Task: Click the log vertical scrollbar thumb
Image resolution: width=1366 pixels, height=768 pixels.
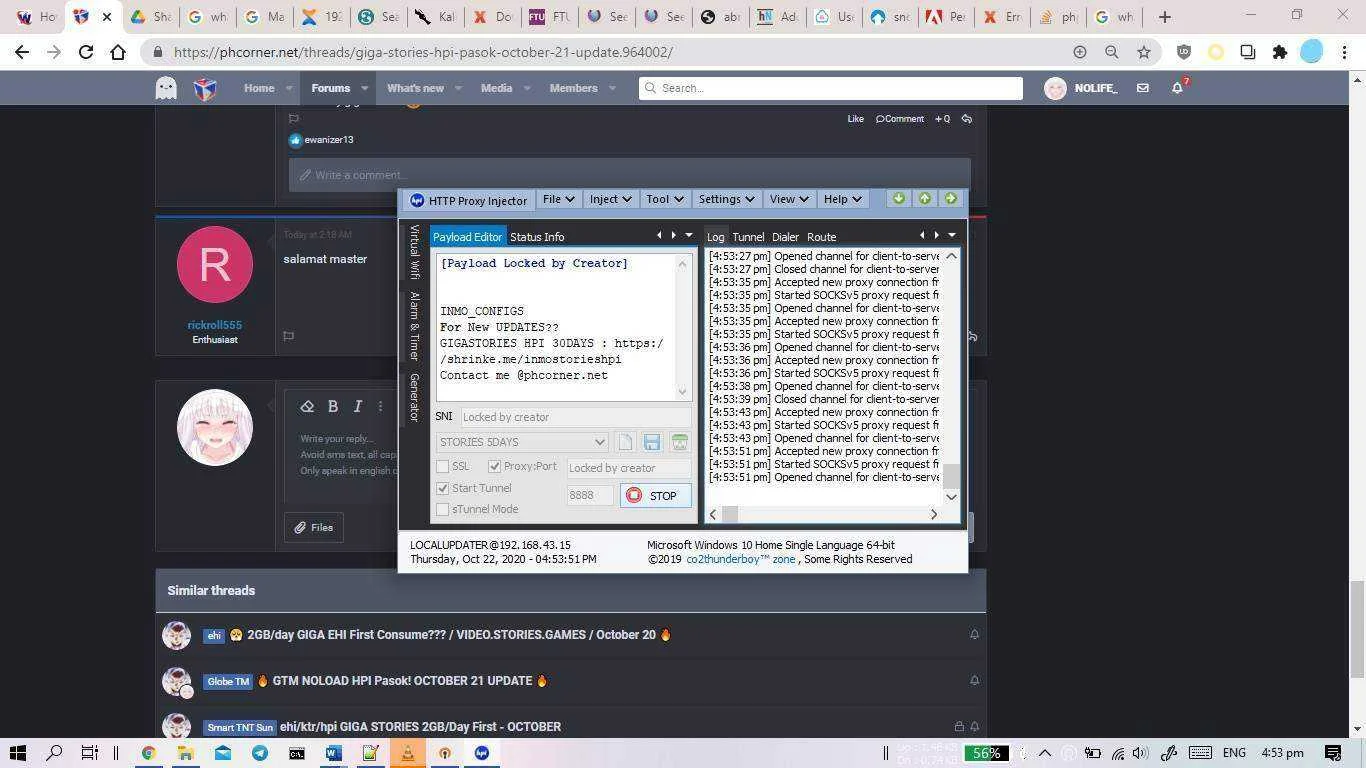Action: click(951, 476)
